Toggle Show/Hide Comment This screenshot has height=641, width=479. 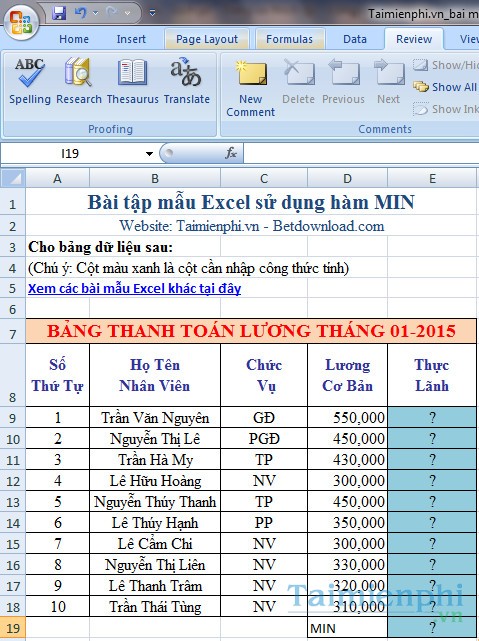pyautogui.click(x=445, y=65)
